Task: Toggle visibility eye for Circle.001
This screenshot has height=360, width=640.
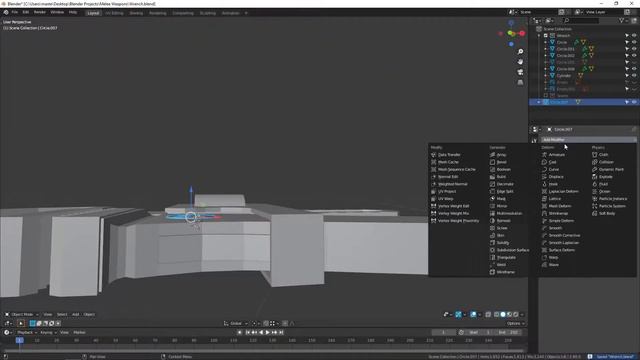Action: click(x=634, y=49)
